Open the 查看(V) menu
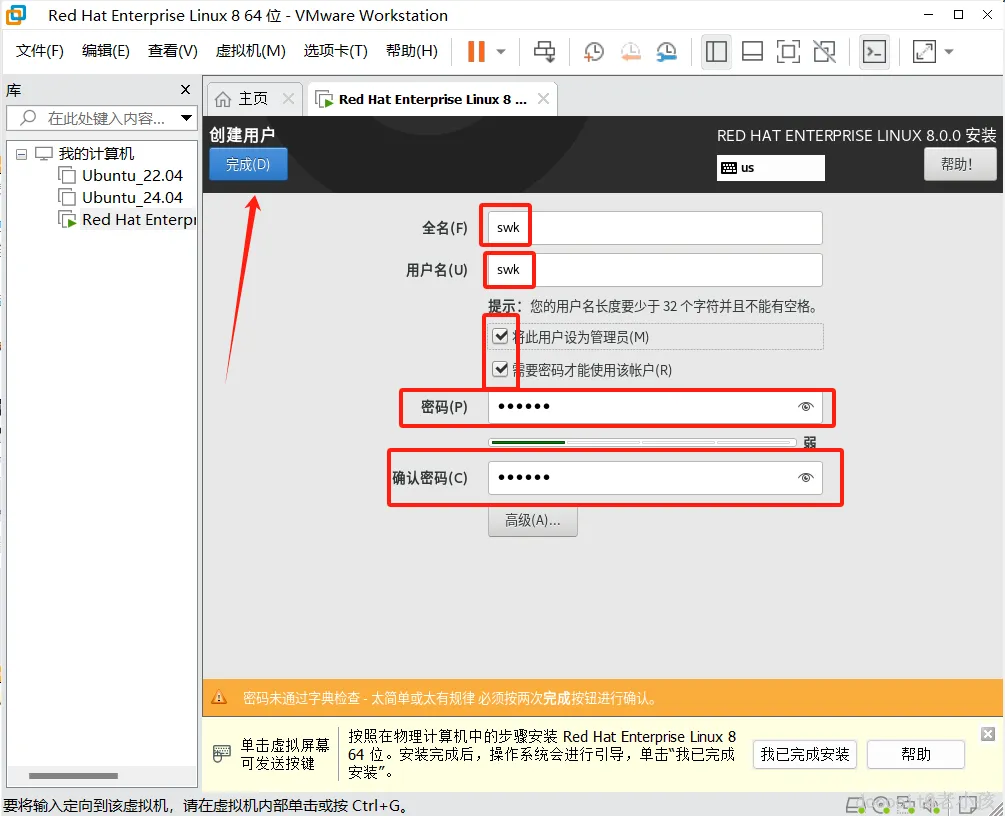Viewport: 1005px width, 816px height. [172, 51]
